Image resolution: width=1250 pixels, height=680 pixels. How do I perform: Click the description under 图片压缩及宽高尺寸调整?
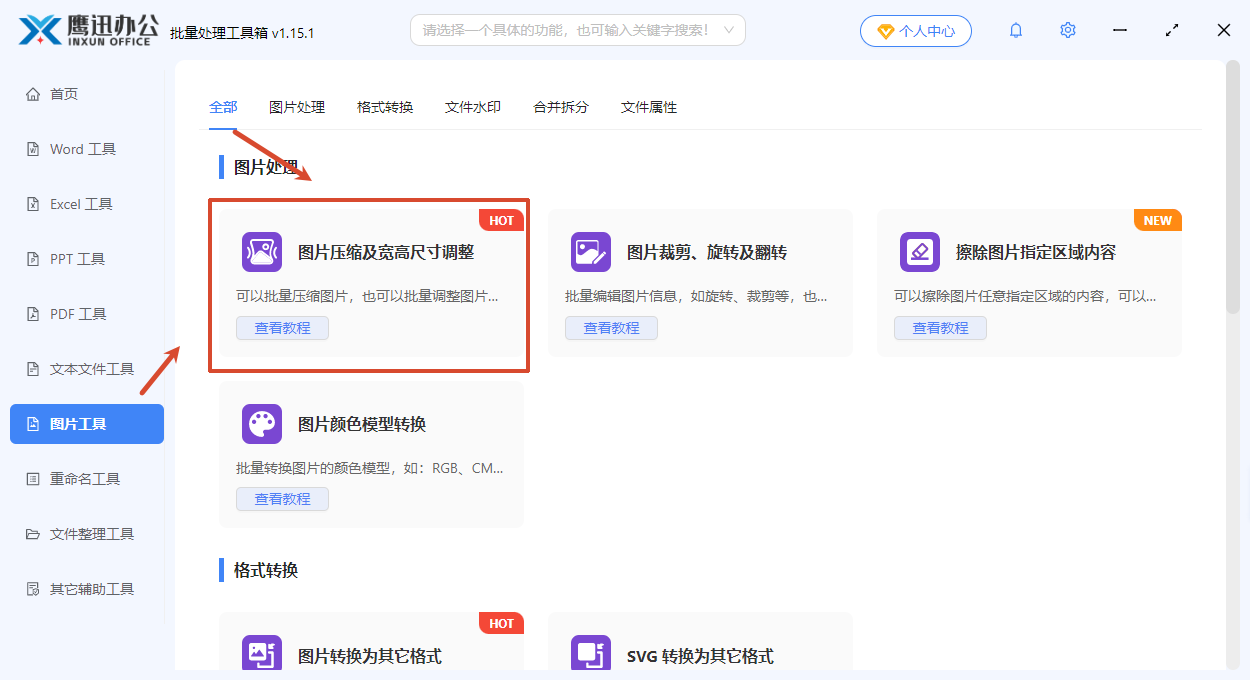coord(367,297)
